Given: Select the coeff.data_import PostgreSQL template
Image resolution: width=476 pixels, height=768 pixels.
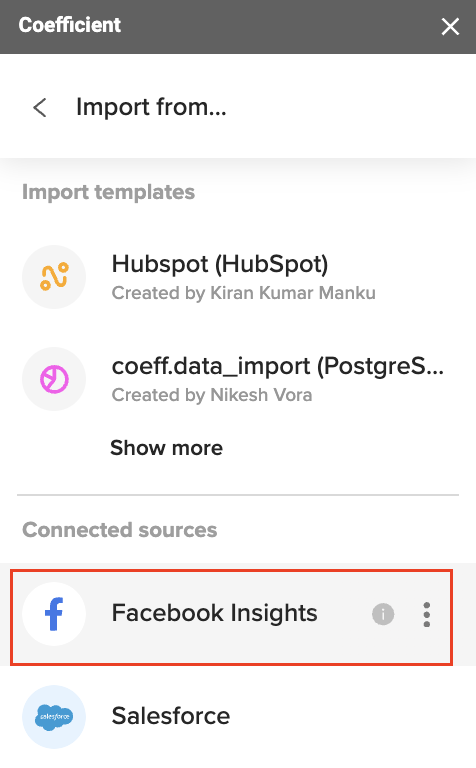Looking at the screenshot, I should pos(238,379).
